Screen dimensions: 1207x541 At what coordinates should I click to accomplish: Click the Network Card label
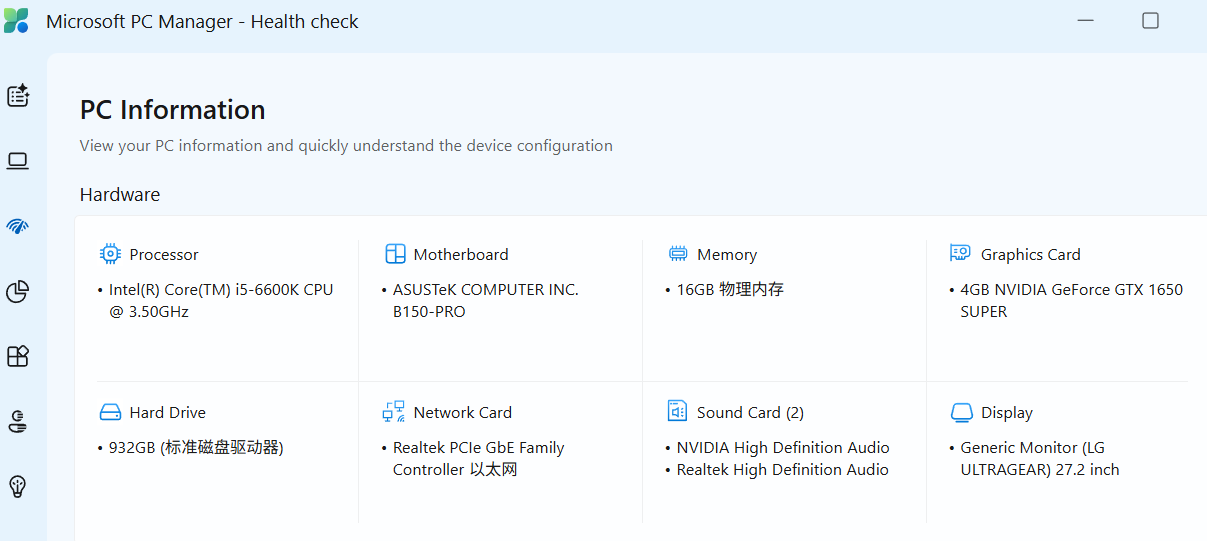click(462, 413)
